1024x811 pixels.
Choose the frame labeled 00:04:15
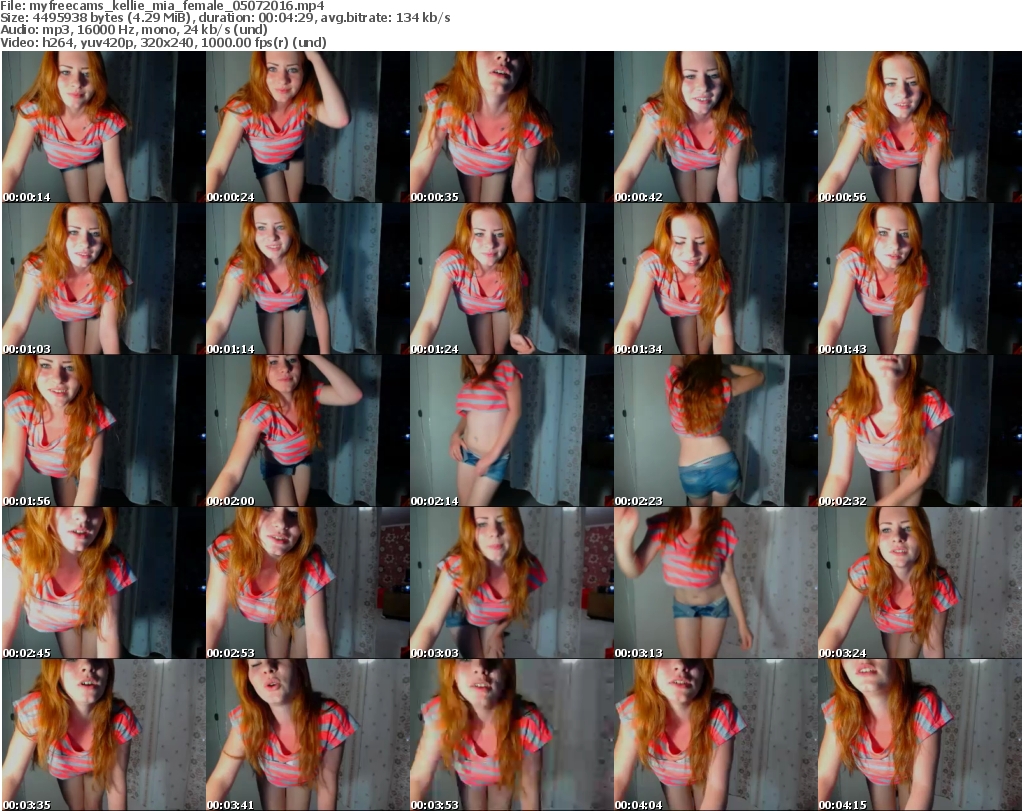[920, 735]
